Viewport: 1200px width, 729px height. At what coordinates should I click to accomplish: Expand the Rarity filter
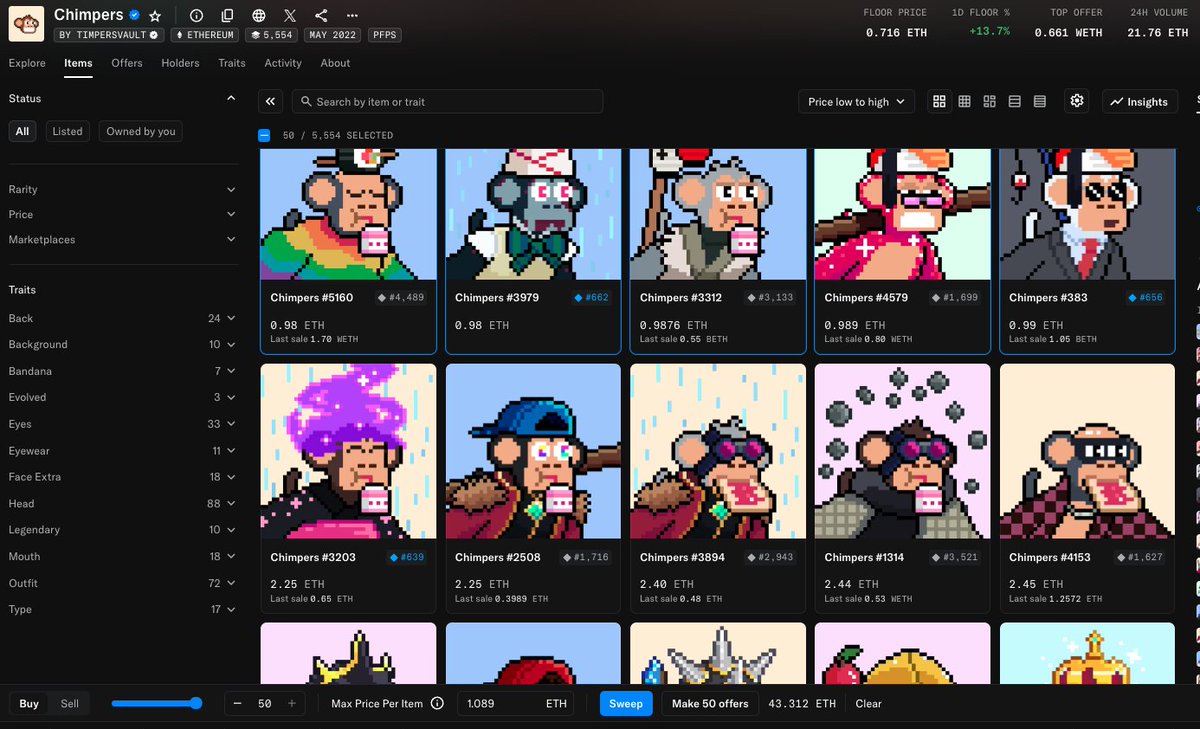click(x=122, y=189)
